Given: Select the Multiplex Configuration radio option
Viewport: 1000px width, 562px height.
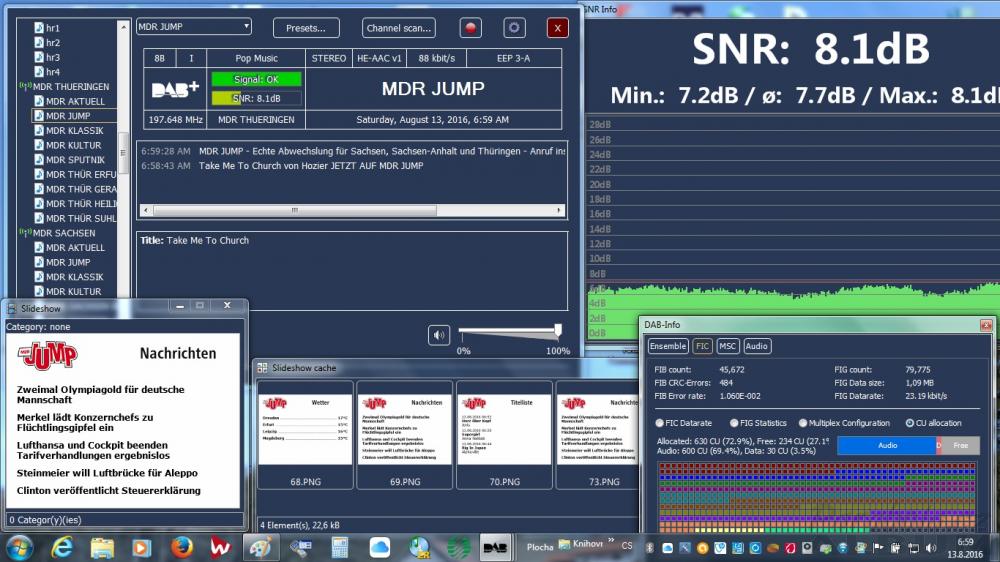Looking at the screenshot, I should coord(802,423).
